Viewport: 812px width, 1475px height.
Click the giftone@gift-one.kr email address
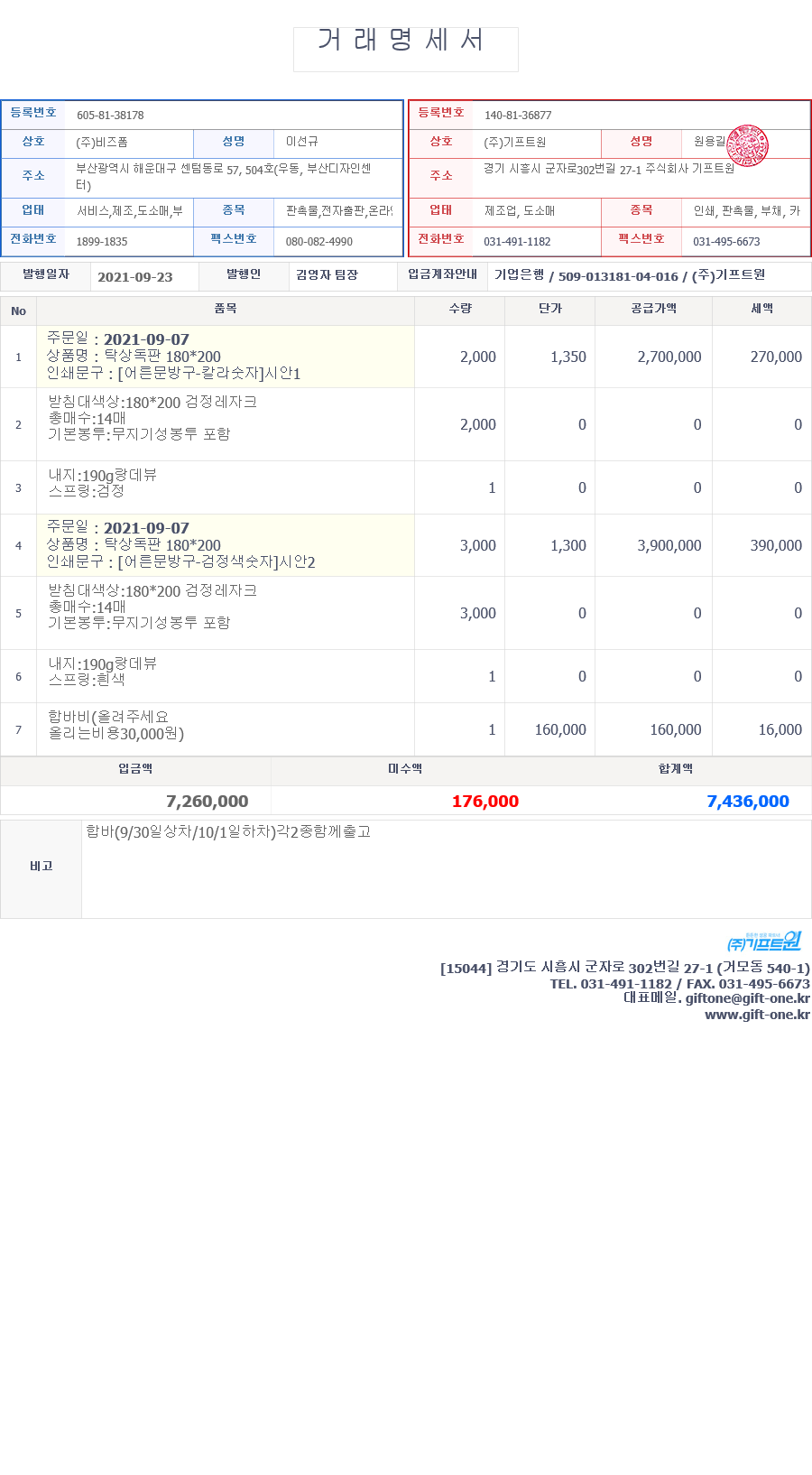(x=747, y=998)
